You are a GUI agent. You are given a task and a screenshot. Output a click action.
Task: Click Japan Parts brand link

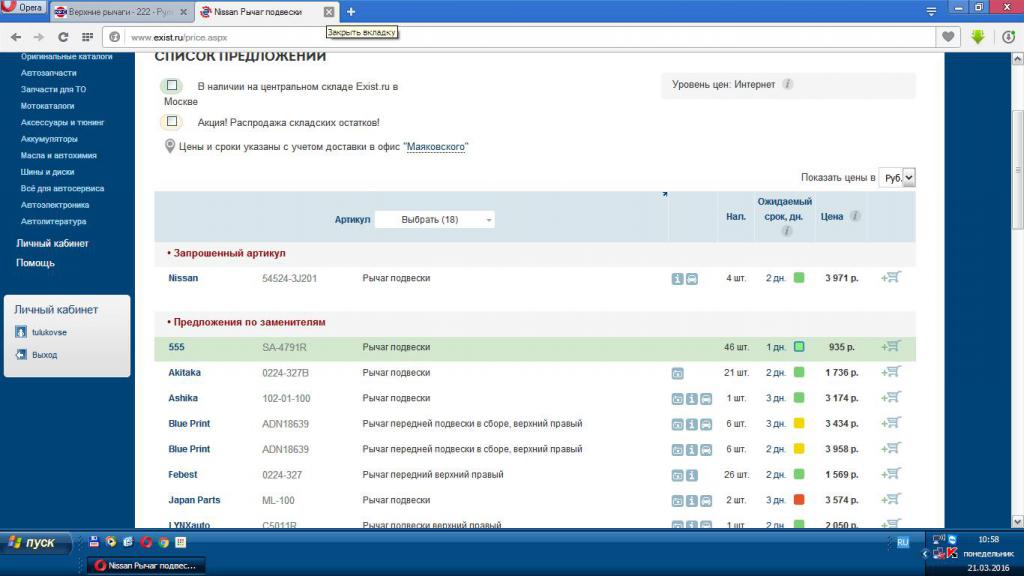pyautogui.click(x=194, y=500)
